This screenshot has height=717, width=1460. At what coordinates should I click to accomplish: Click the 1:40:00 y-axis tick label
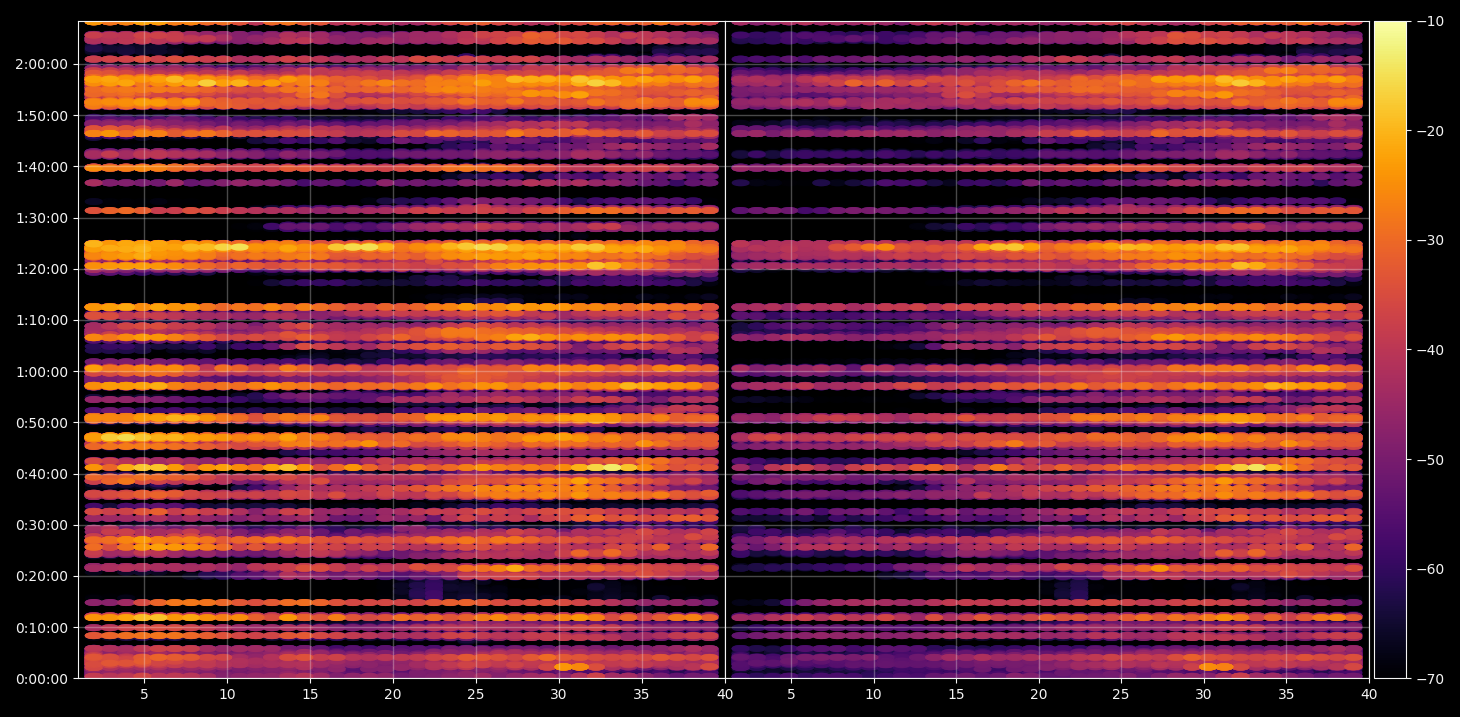[42, 167]
